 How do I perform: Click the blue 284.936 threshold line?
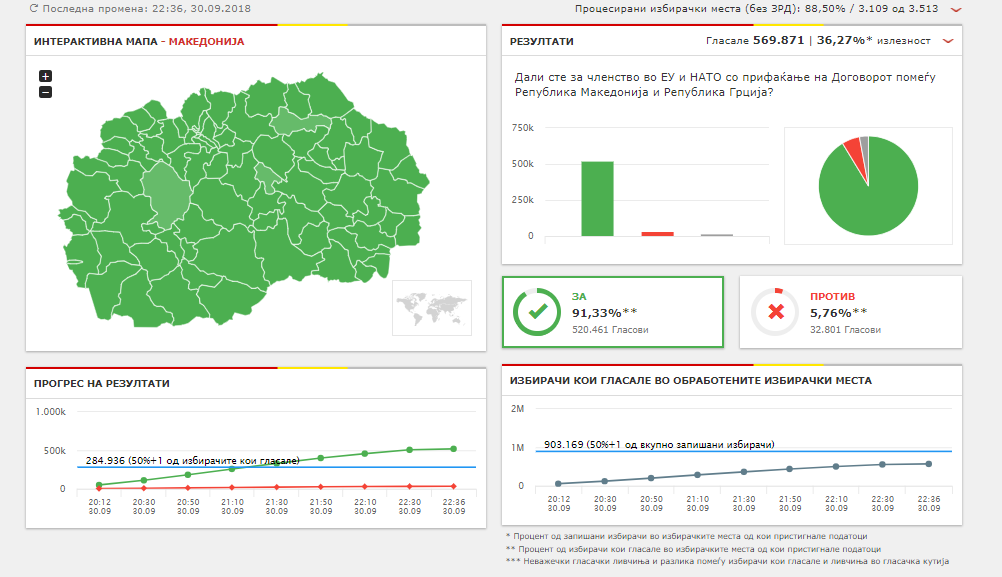(x=400, y=467)
